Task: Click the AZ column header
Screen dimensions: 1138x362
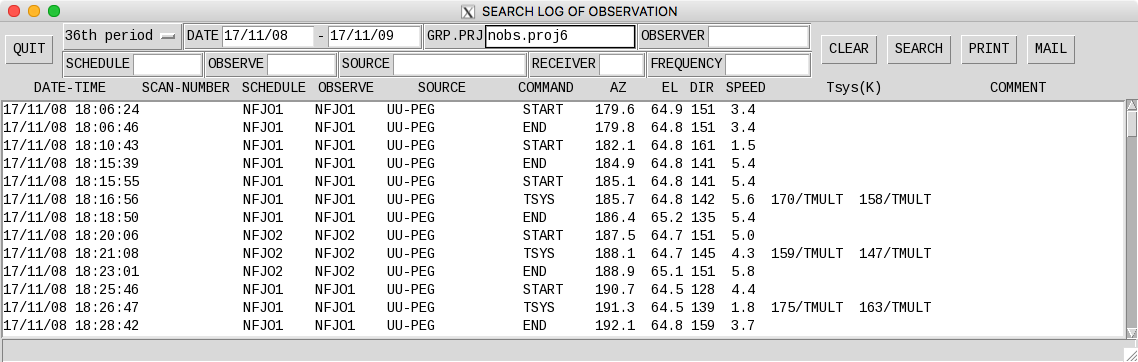Action: (x=618, y=88)
